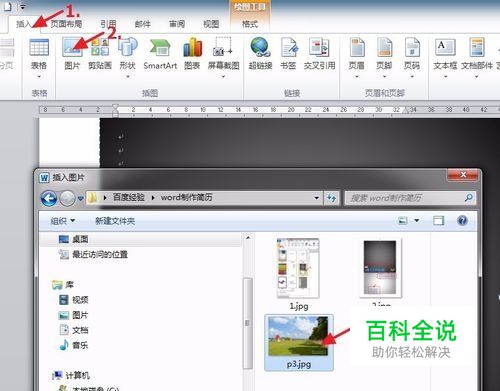Open the References (引用) tab

108,24
